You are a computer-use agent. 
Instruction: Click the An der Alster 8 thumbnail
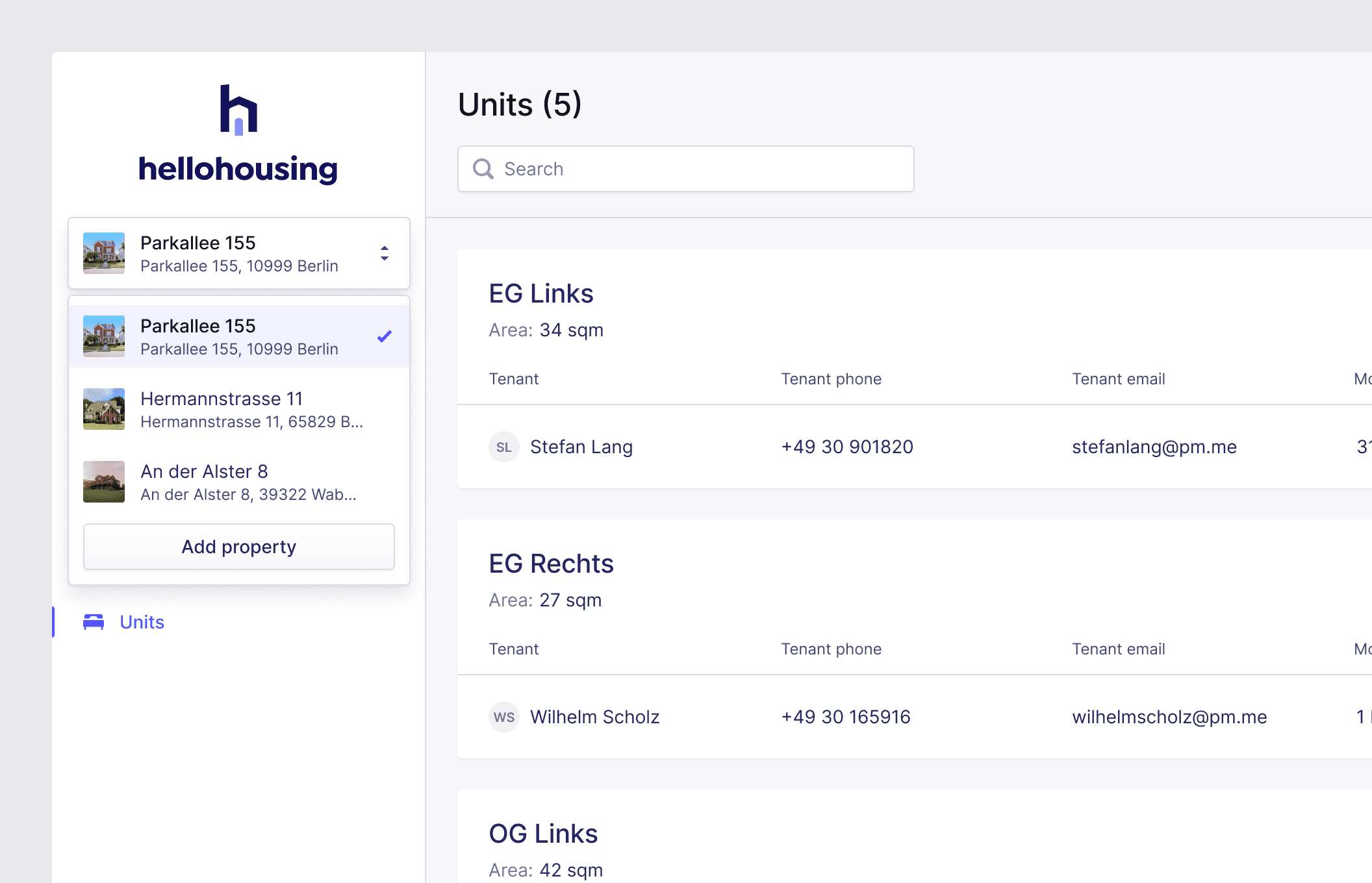(104, 482)
